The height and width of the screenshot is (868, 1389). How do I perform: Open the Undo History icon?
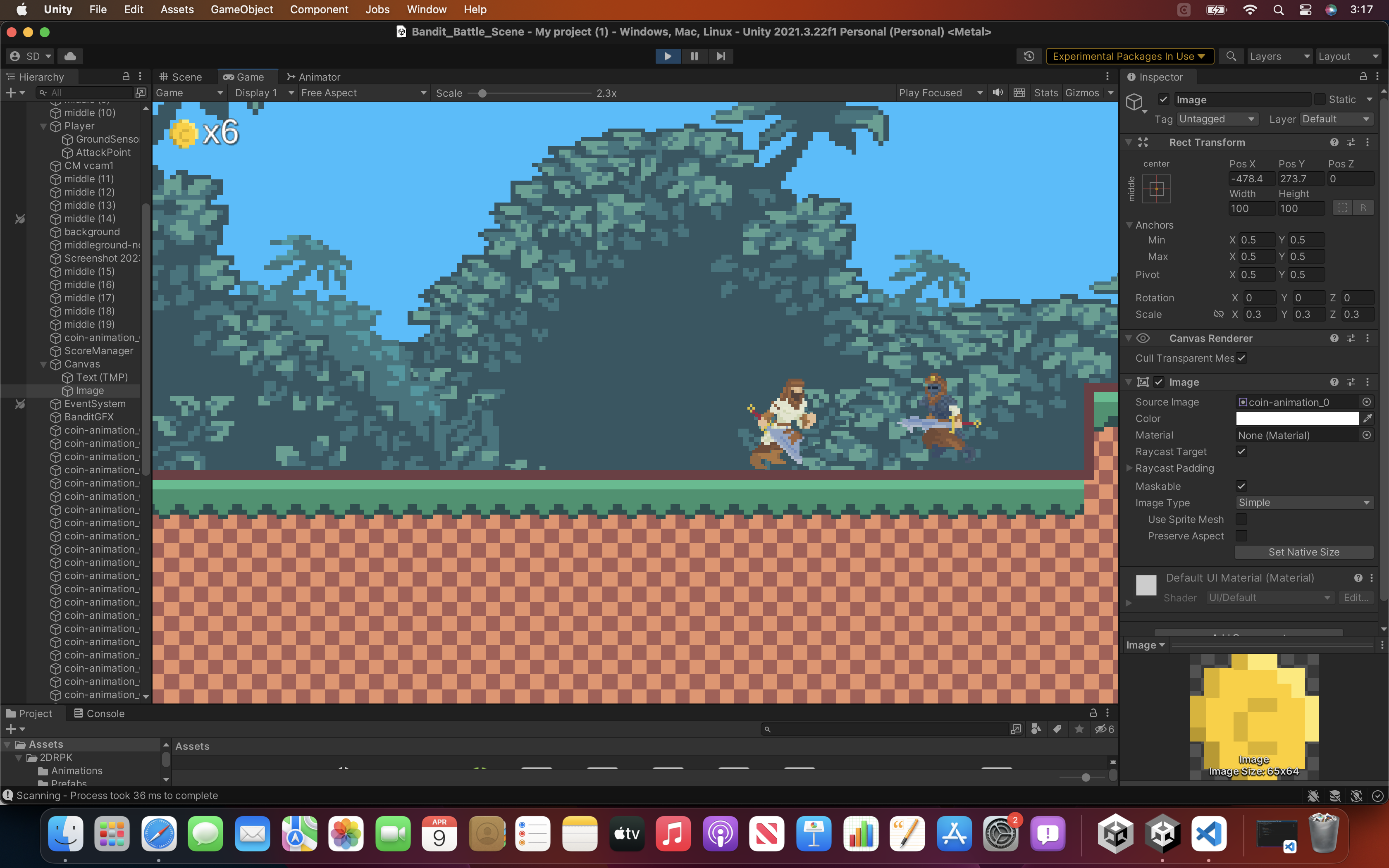tap(1029, 56)
